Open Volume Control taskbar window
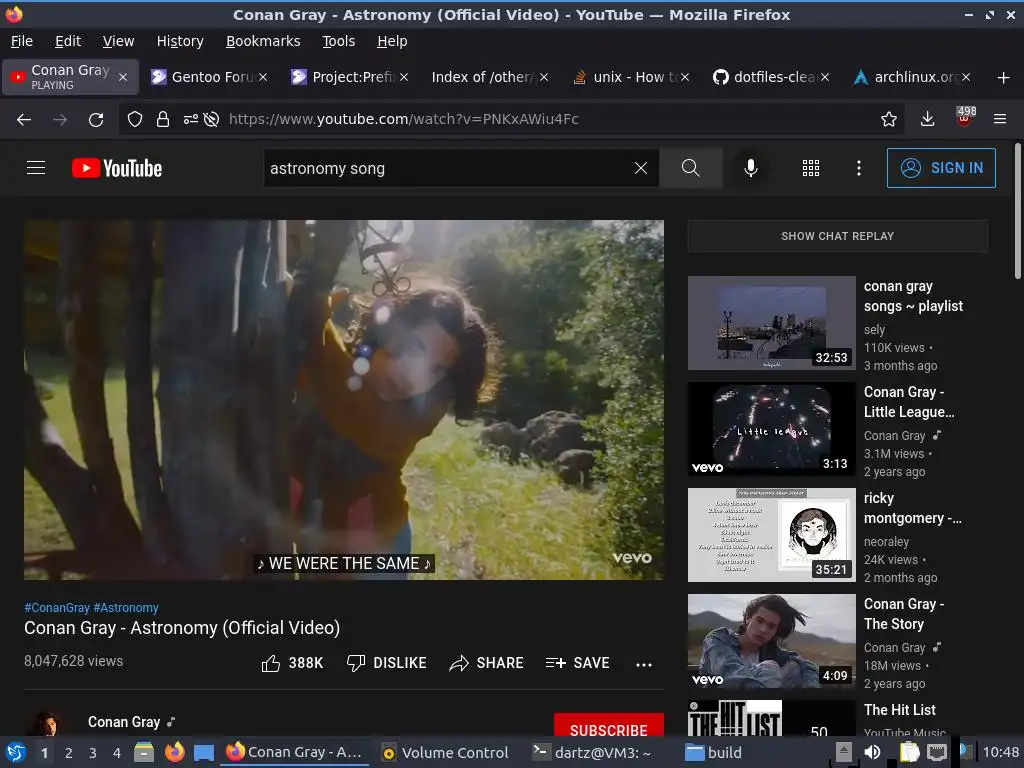Image resolution: width=1024 pixels, height=768 pixels. [445, 752]
